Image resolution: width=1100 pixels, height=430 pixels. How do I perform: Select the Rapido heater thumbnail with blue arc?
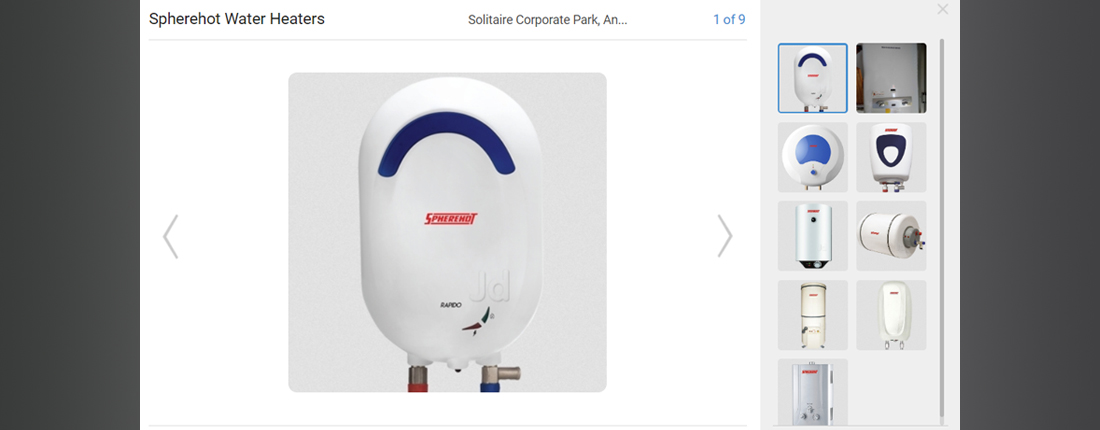(x=812, y=78)
